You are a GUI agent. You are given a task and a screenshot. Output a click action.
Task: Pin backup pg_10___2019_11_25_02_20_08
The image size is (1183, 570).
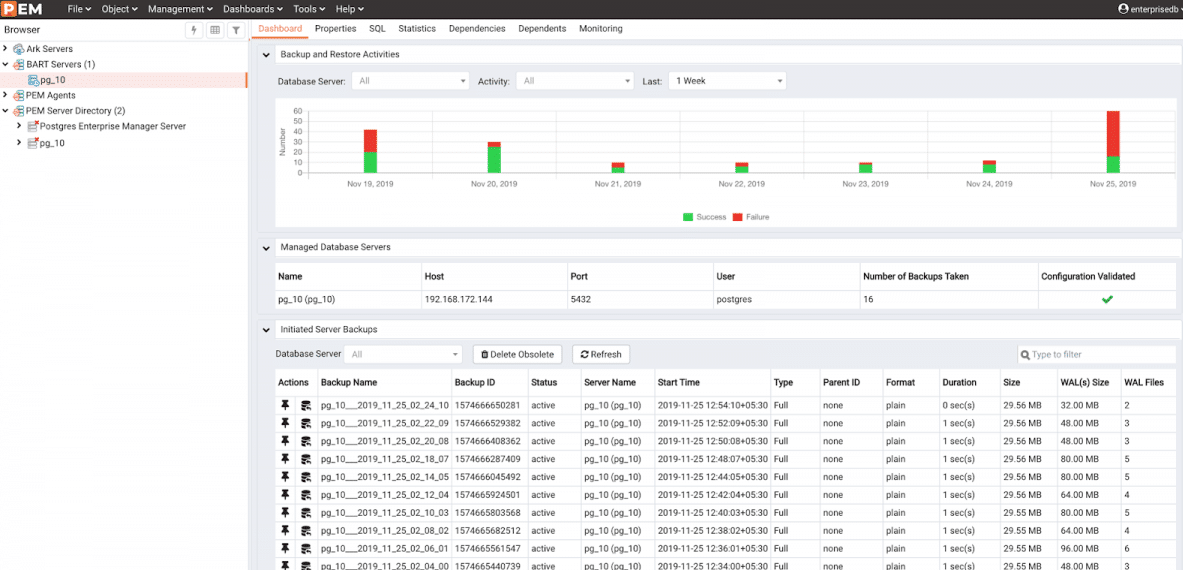[285, 441]
